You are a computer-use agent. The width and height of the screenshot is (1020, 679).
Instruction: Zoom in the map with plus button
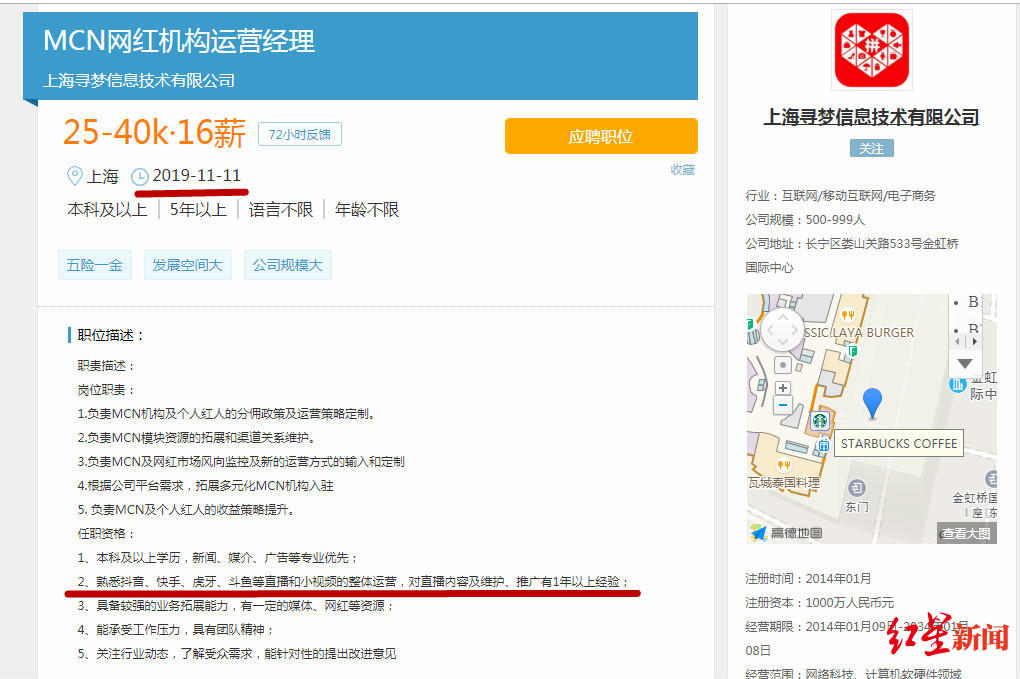(783, 388)
